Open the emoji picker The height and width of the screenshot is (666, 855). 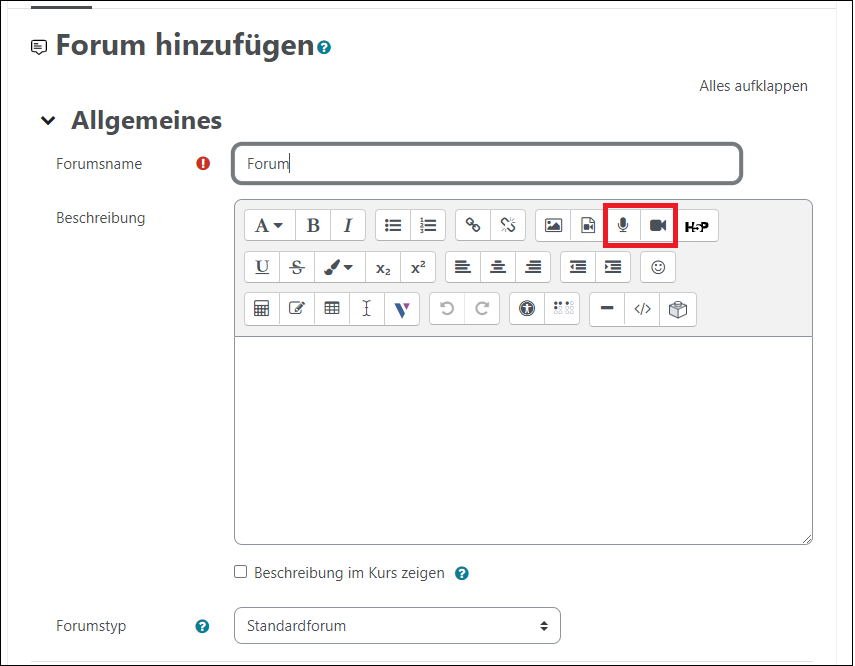pos(658,267)
